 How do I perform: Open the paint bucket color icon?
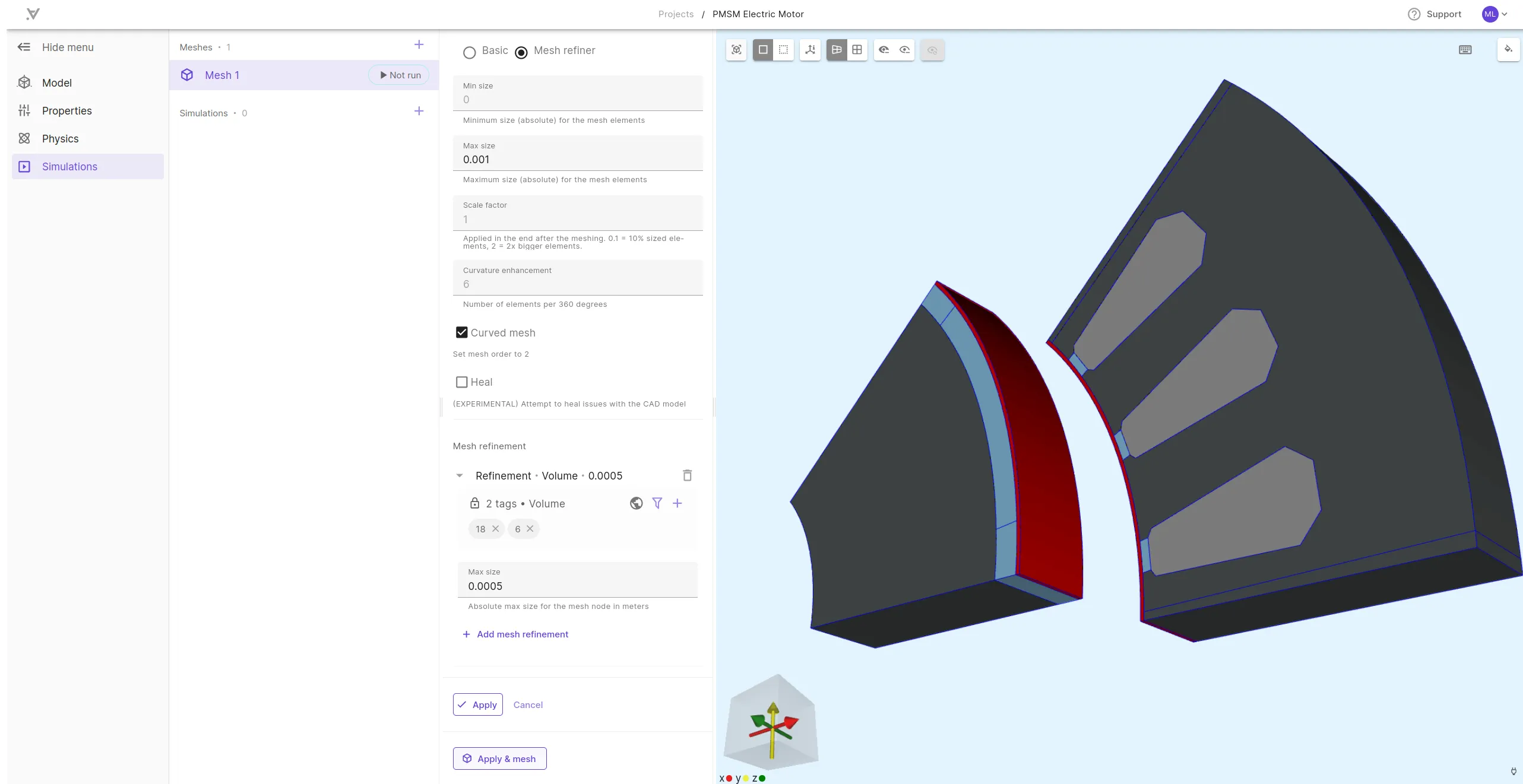pos(1508,49)
